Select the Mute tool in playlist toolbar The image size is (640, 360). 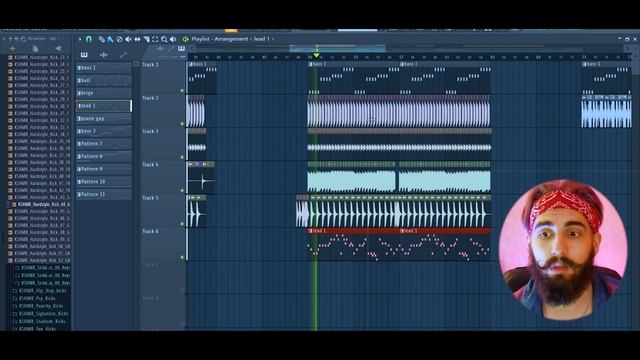coord(128,39)
